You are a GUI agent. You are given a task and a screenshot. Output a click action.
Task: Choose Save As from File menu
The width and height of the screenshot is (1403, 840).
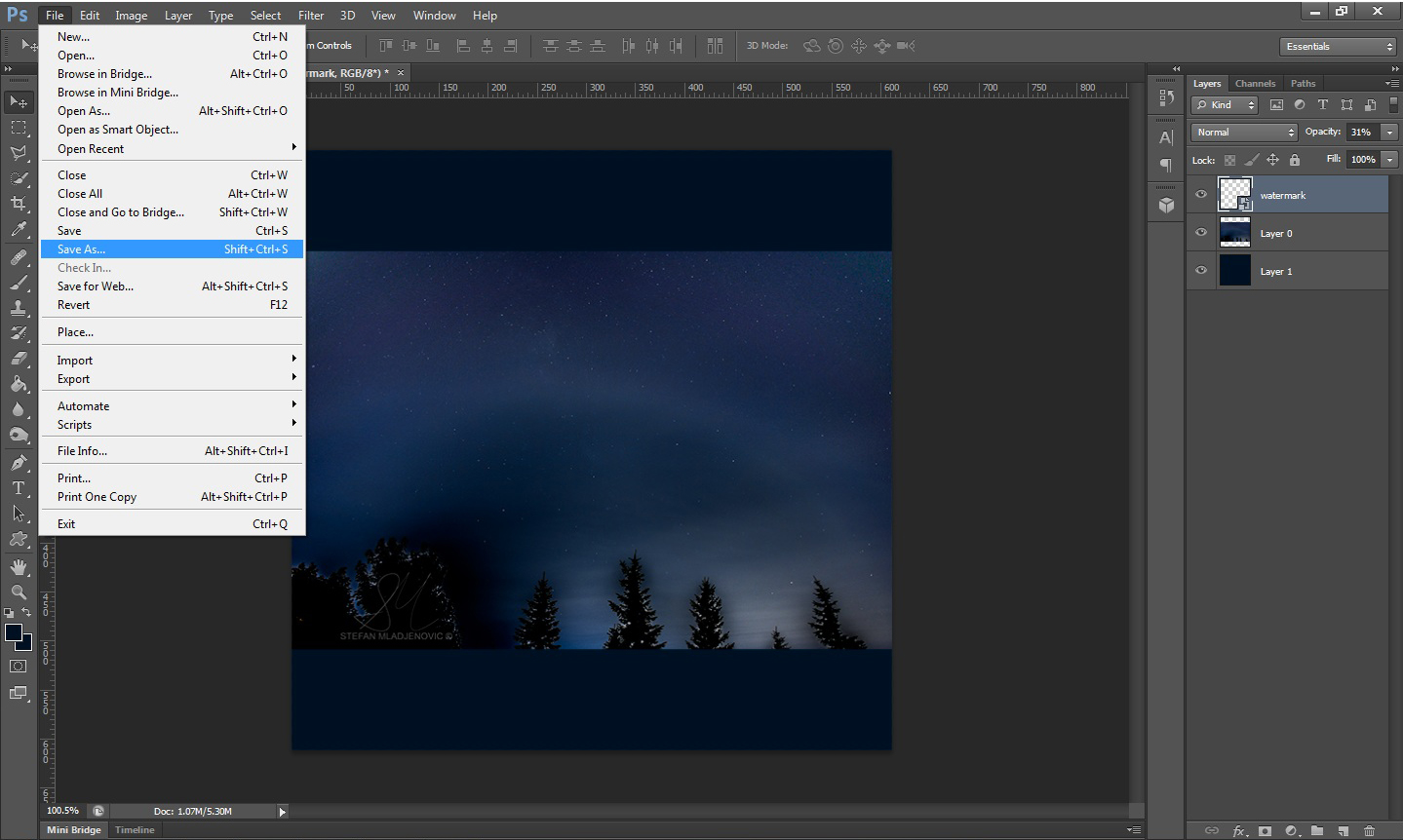[x=172, y=249]
